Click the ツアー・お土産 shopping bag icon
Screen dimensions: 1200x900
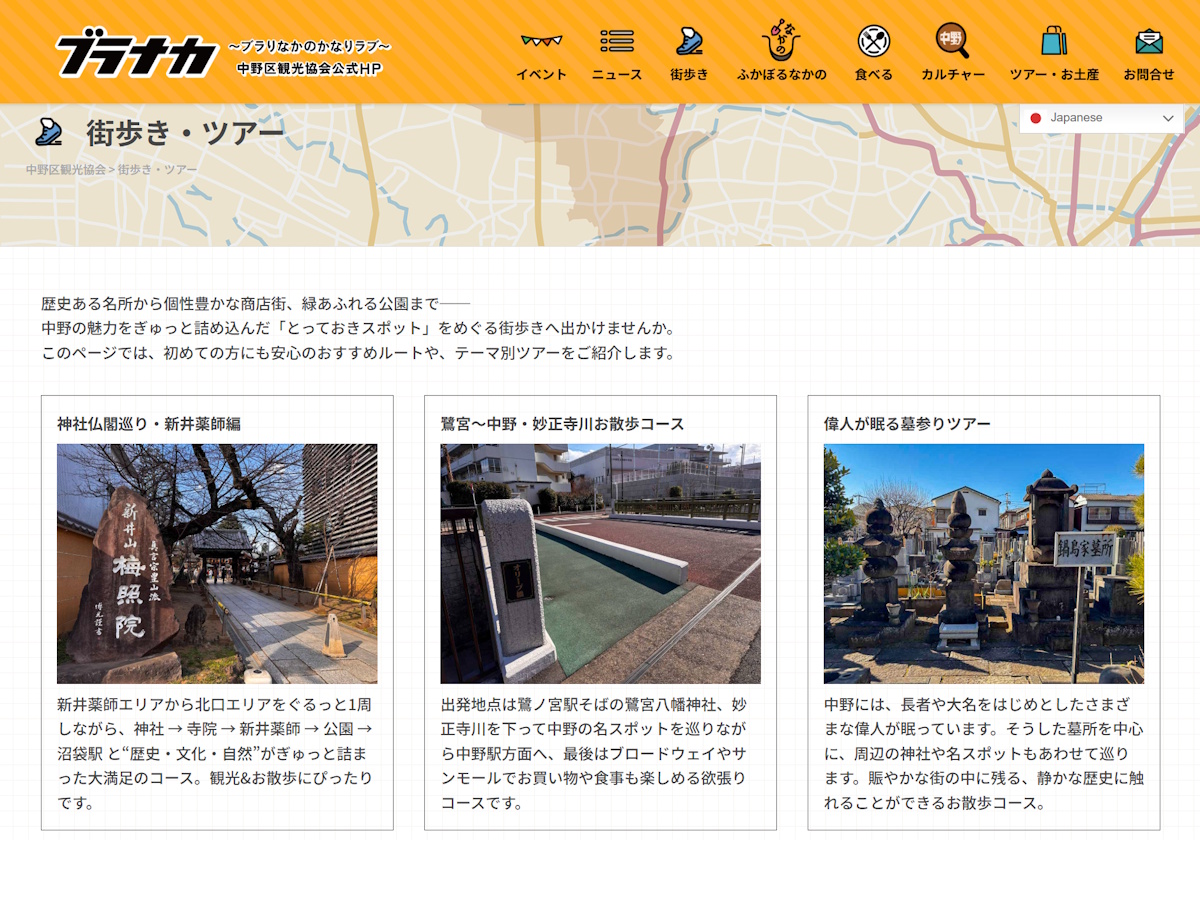click(1053, 41)
